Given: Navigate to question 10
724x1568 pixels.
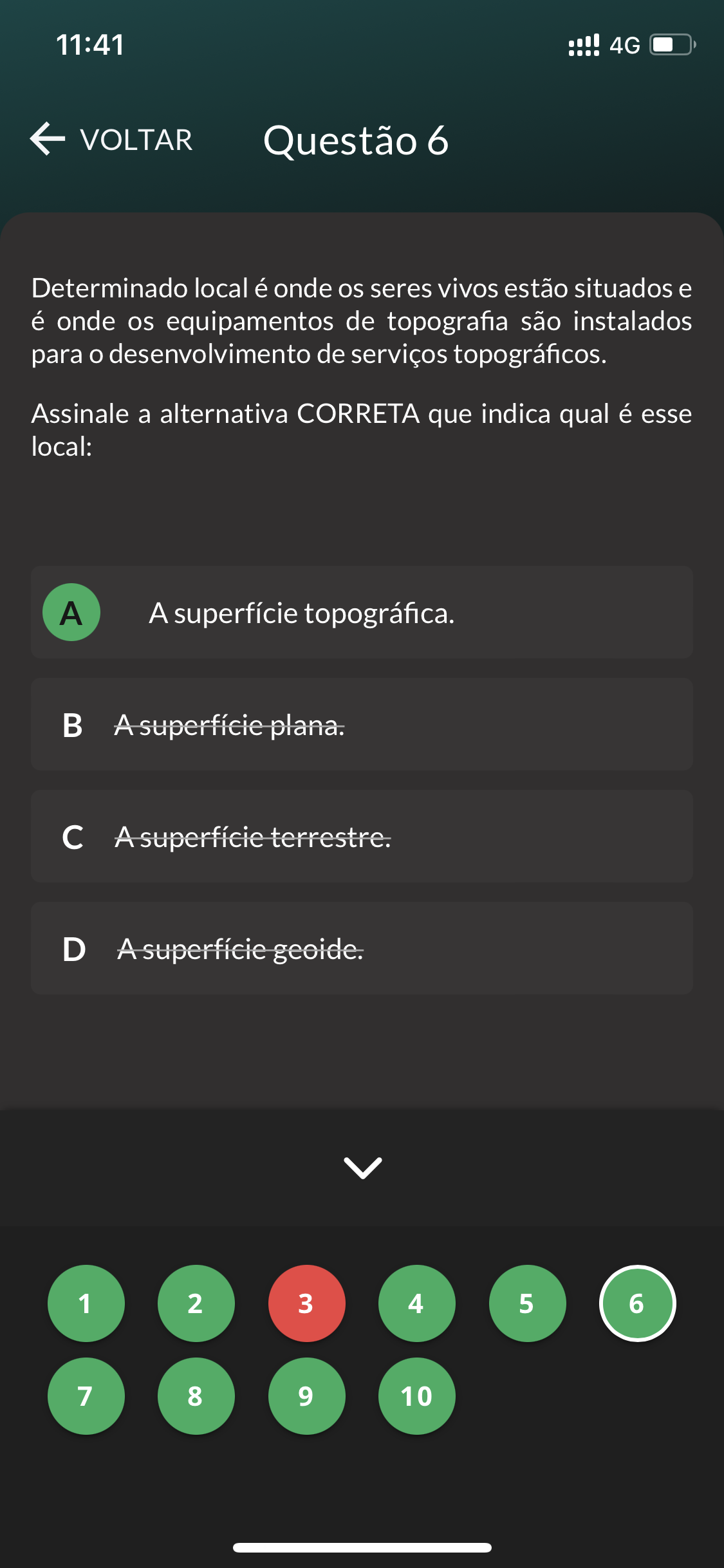Looking at the screenshot, I should tap(416, 1396).
